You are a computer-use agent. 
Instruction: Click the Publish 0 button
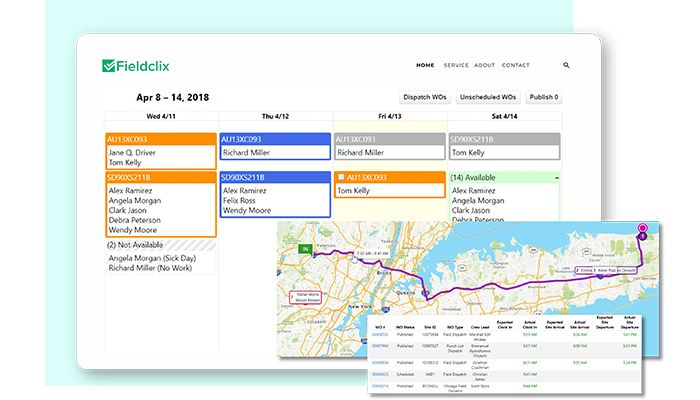point(544,97)
